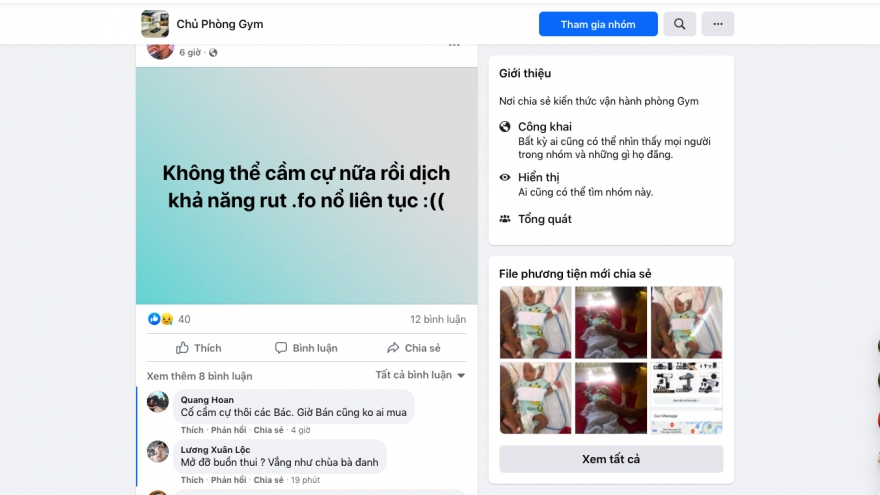Open Lương Xuân Lộc's profile picture
Screen dimensions: 880x495
158,452
